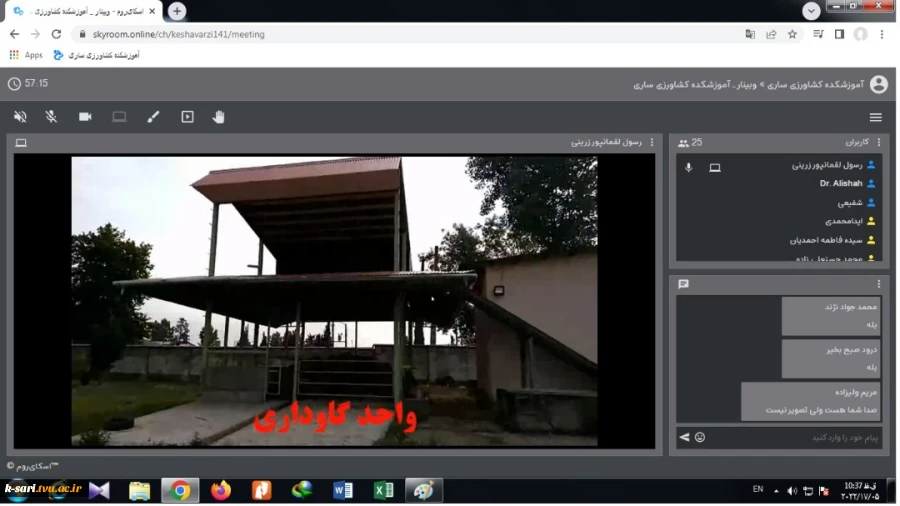Click the blue avatar icon beside Dr. Alishah
The width and height of the screenshot is (900, 506).
point(871,184)
